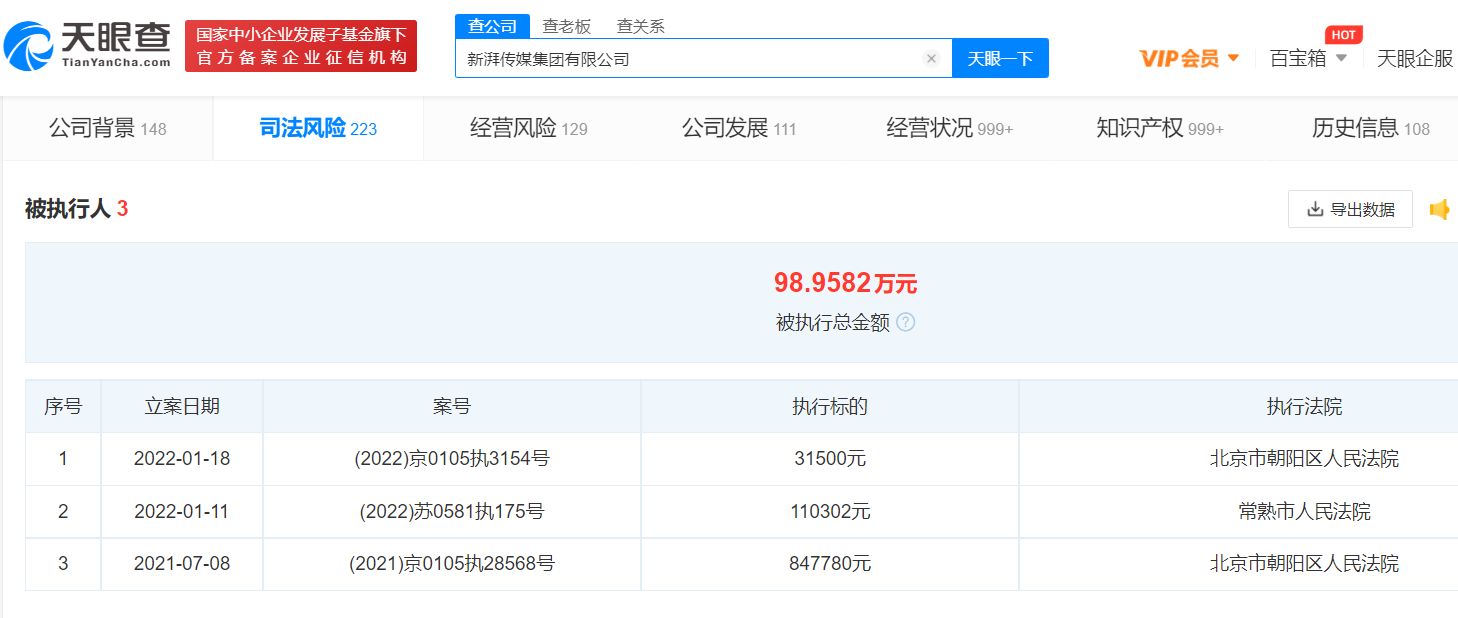Select the 847780元 amount cell
This screenshot has width=1458, height=618.
[x=830, y=564]
